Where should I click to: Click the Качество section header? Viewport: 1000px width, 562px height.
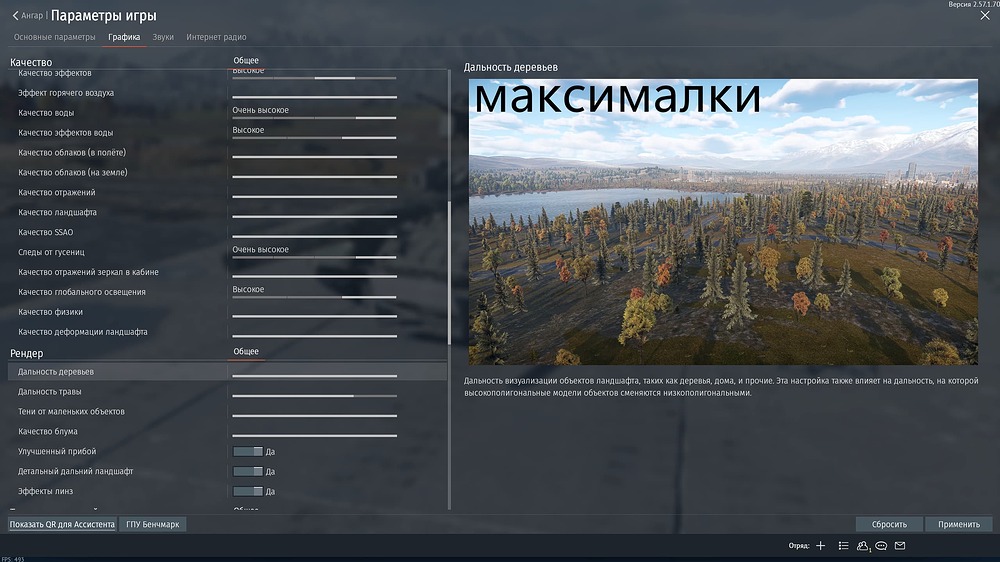[x=31, y=62]
